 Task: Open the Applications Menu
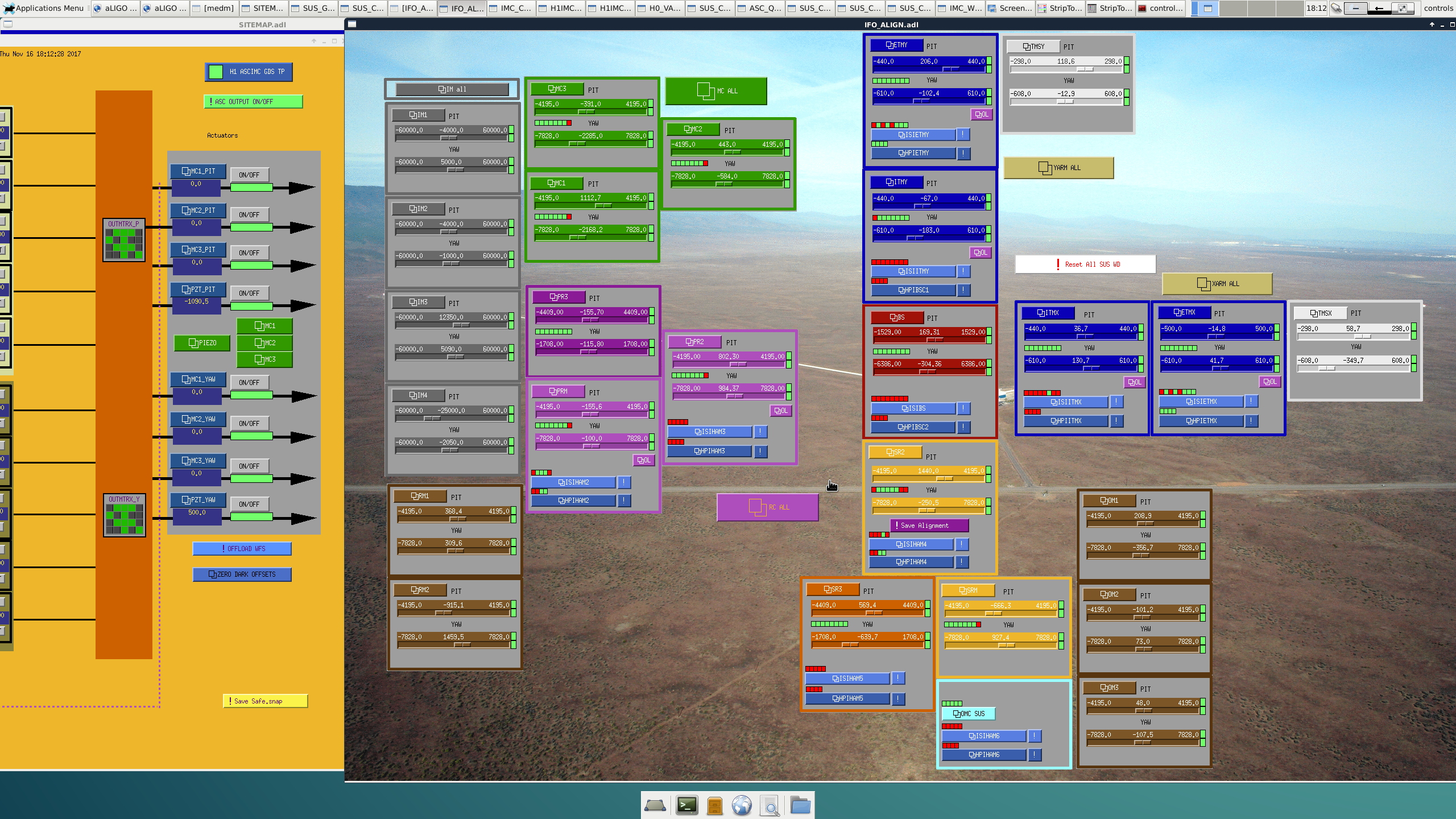(x=44, y=8)
